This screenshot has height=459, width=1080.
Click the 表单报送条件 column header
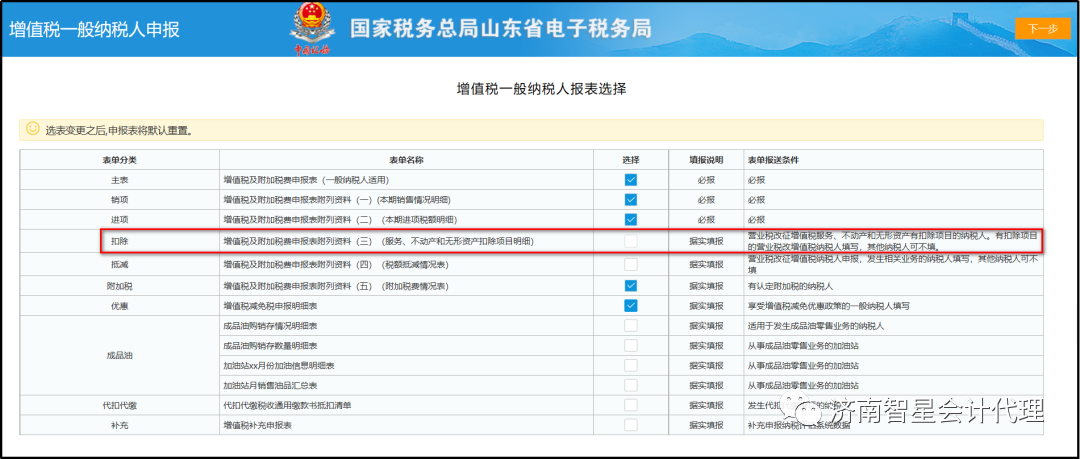coord(773,160)
